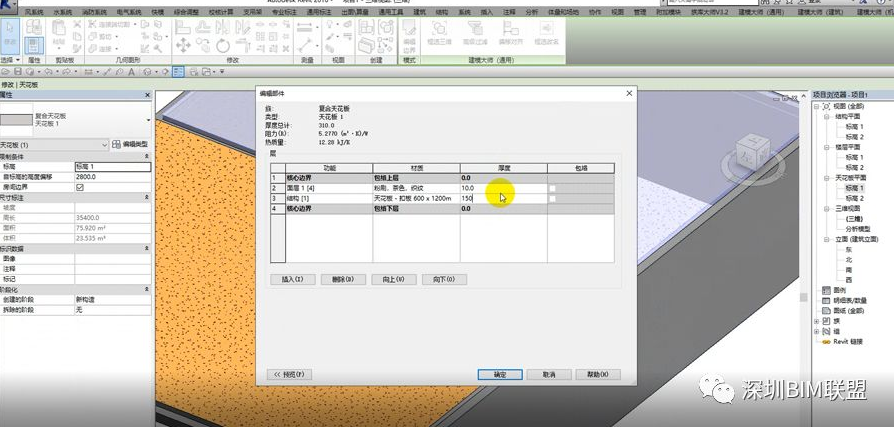Click the 明细表/数量 icon in project browser
Image resolution: width=894 pixels, height=427 pixels.
827,300
